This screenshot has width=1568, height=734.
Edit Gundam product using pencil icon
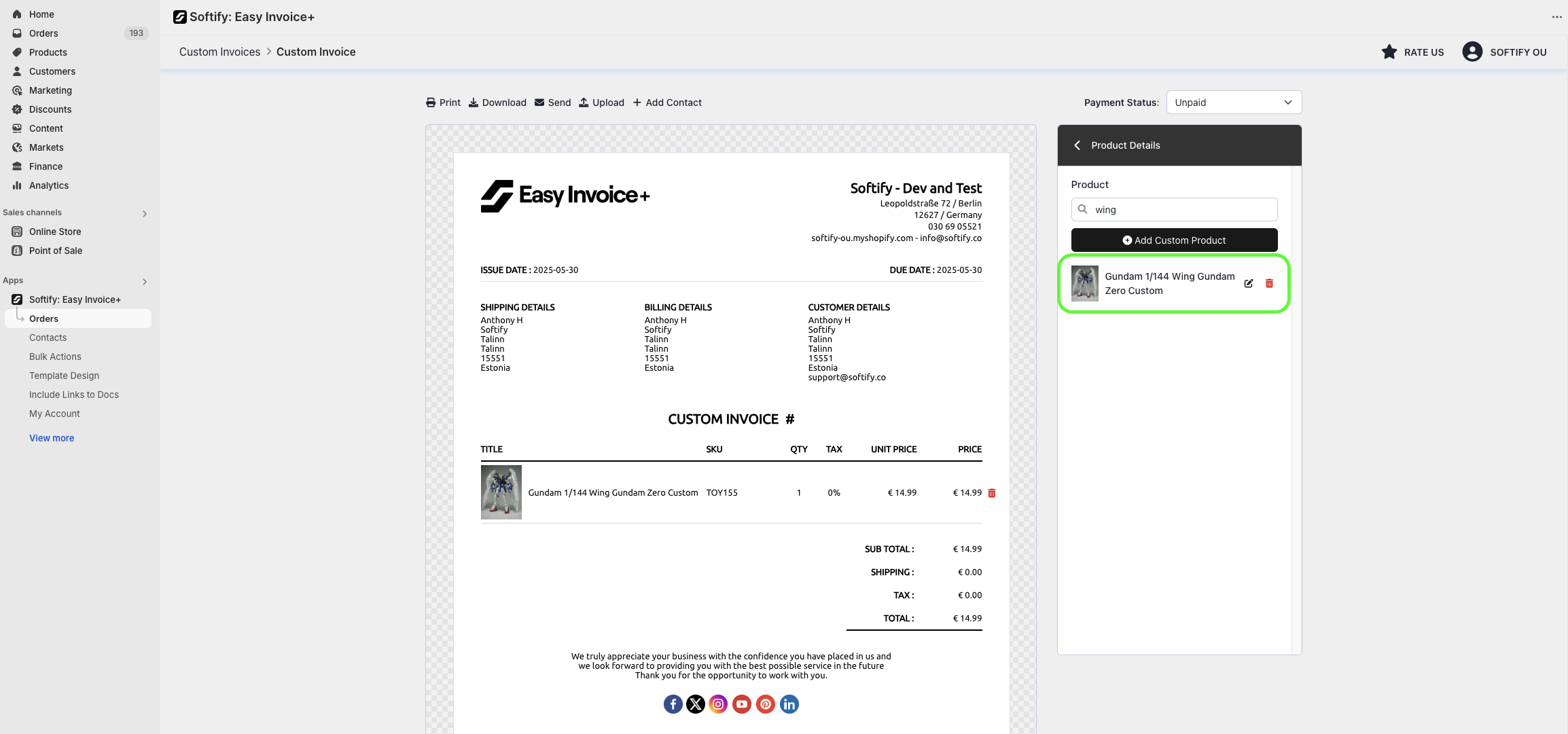coord(1249,284)
